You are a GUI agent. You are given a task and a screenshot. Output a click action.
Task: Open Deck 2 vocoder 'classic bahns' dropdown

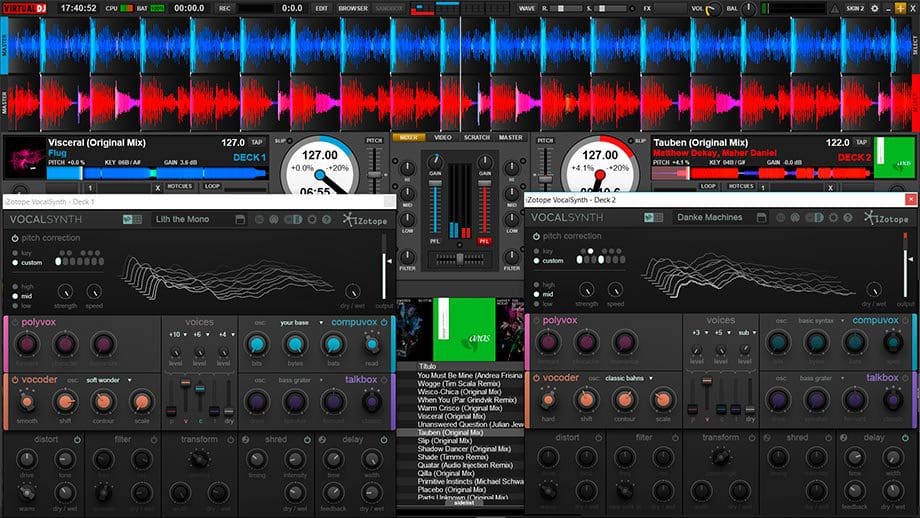coord(629,378)
